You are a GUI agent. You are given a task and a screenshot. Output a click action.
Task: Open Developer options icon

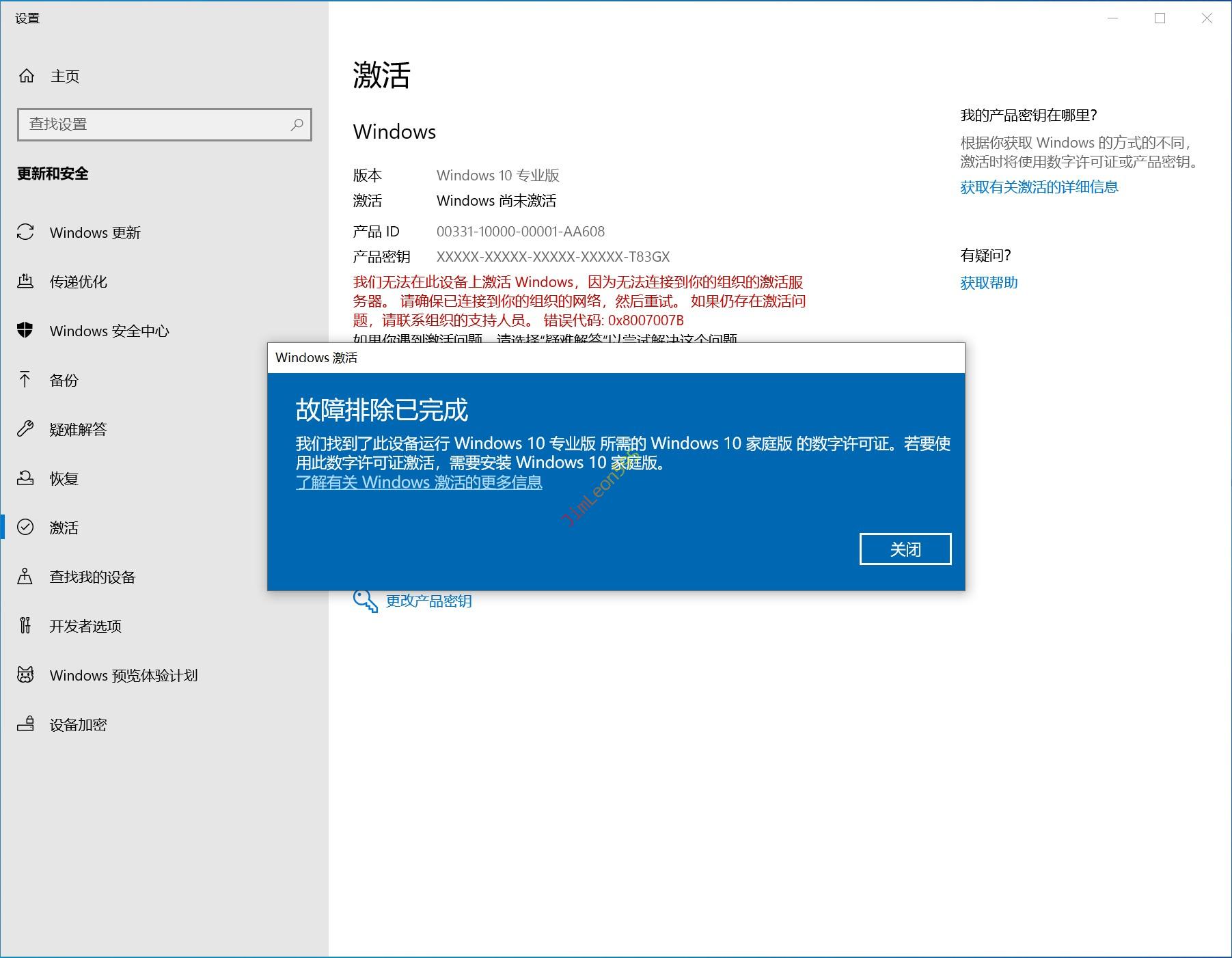pos(25,626)
